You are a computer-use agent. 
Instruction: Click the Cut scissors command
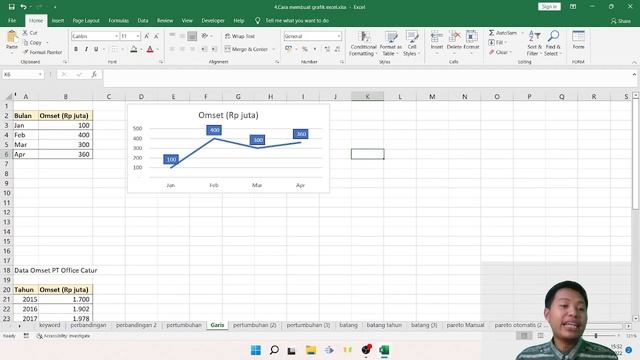pyautogui.click(x=30, y=33)
